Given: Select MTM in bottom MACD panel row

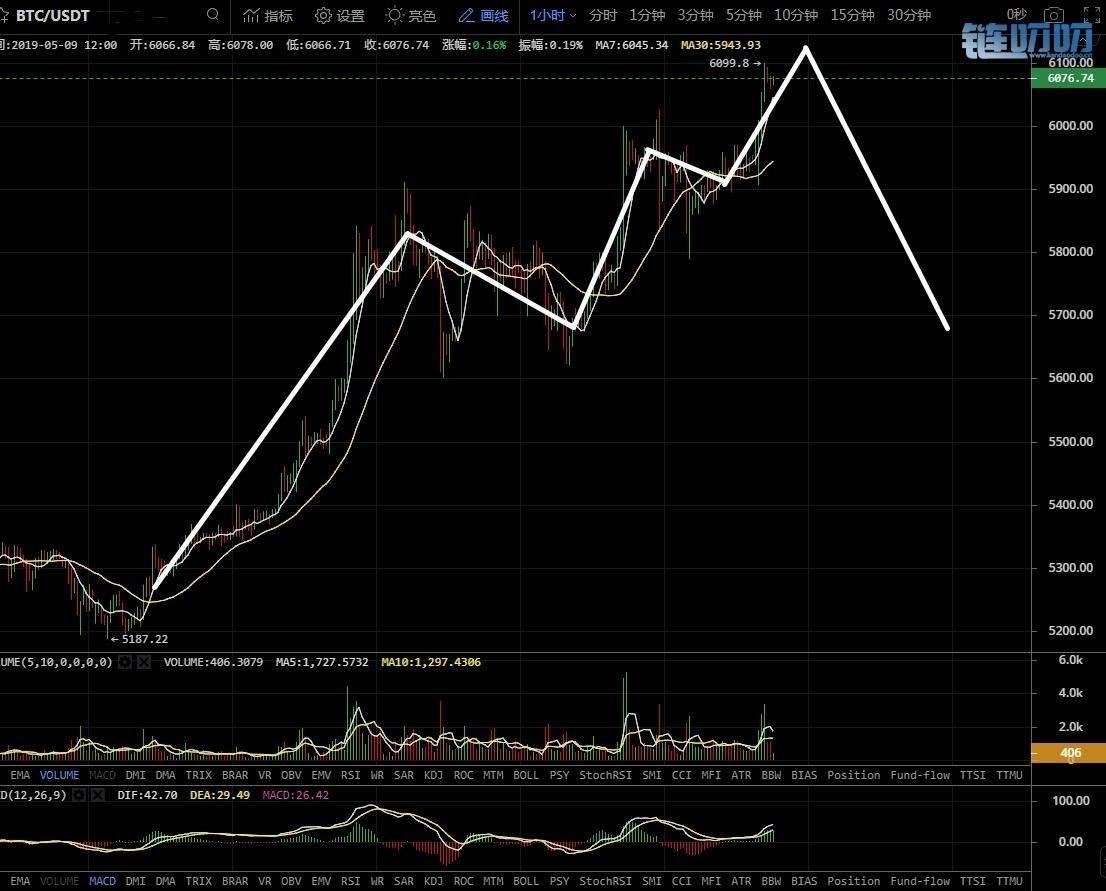Looking at the screenshot, I should [x=493, y=880].
